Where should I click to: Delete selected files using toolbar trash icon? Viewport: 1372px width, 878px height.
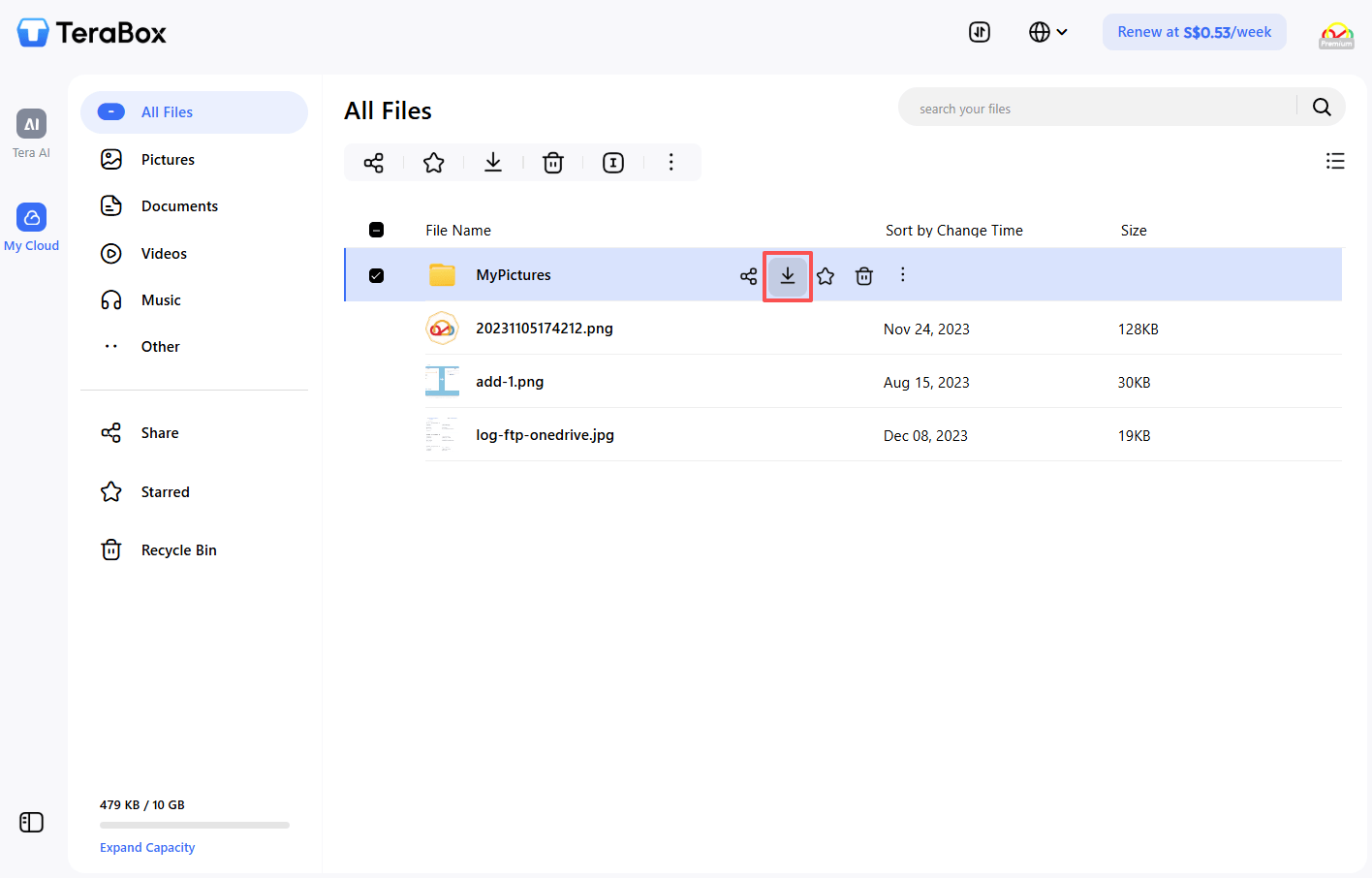click(x=552, y=162)
